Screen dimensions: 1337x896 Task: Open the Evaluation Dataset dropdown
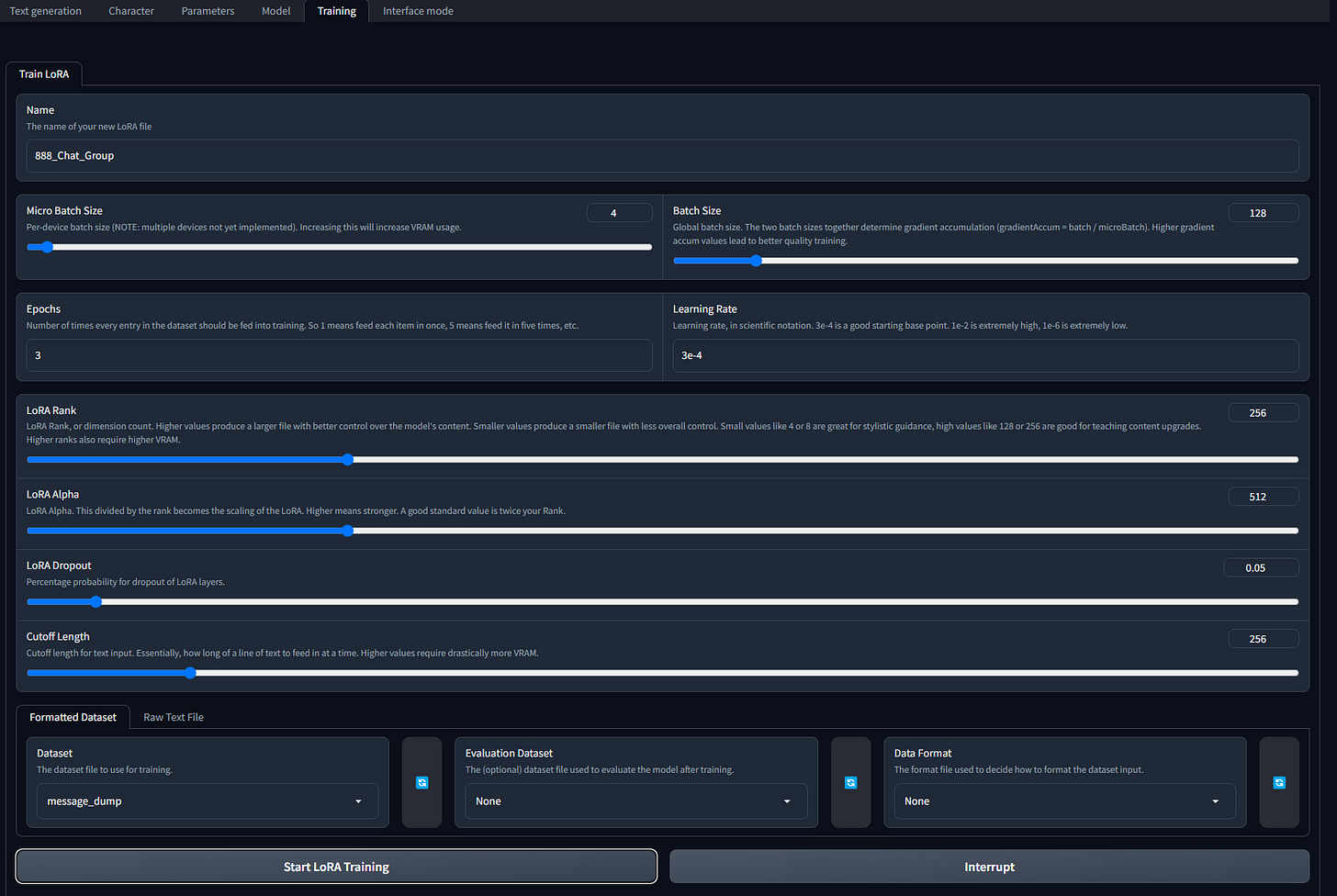(x=635, y=801)
